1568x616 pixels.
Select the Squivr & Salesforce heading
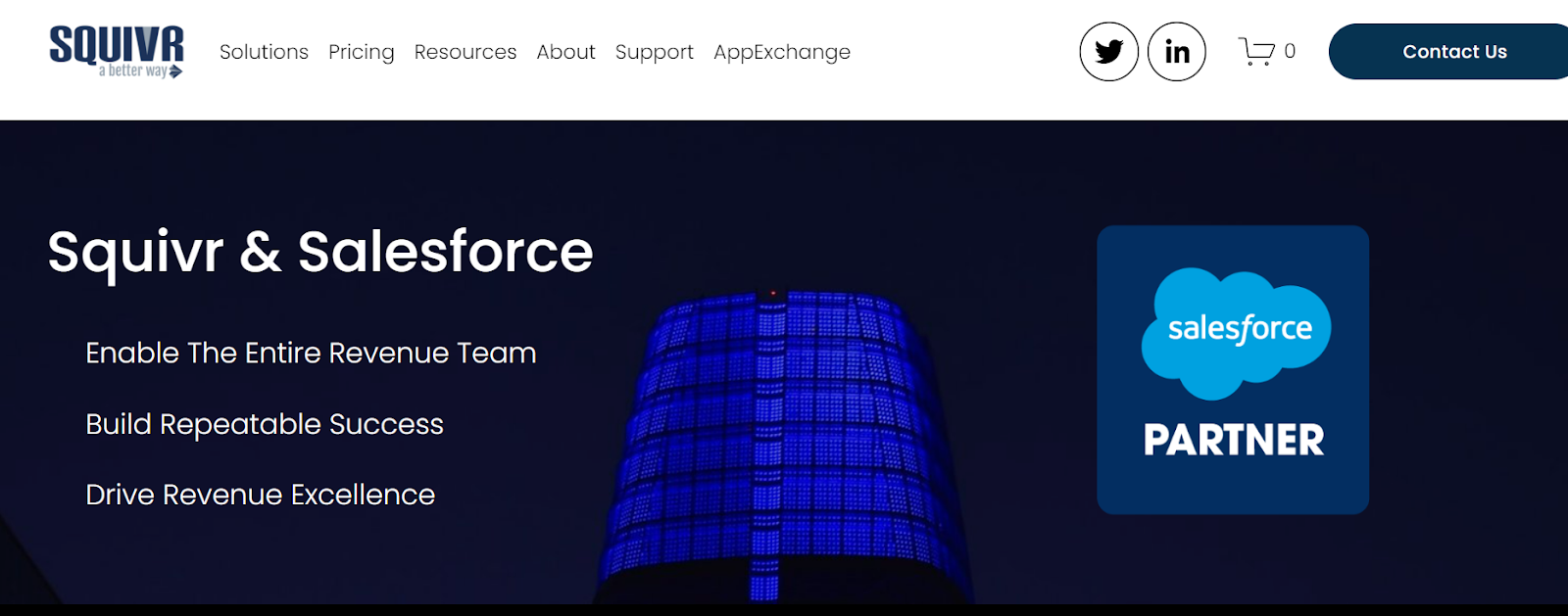point(320,253)
